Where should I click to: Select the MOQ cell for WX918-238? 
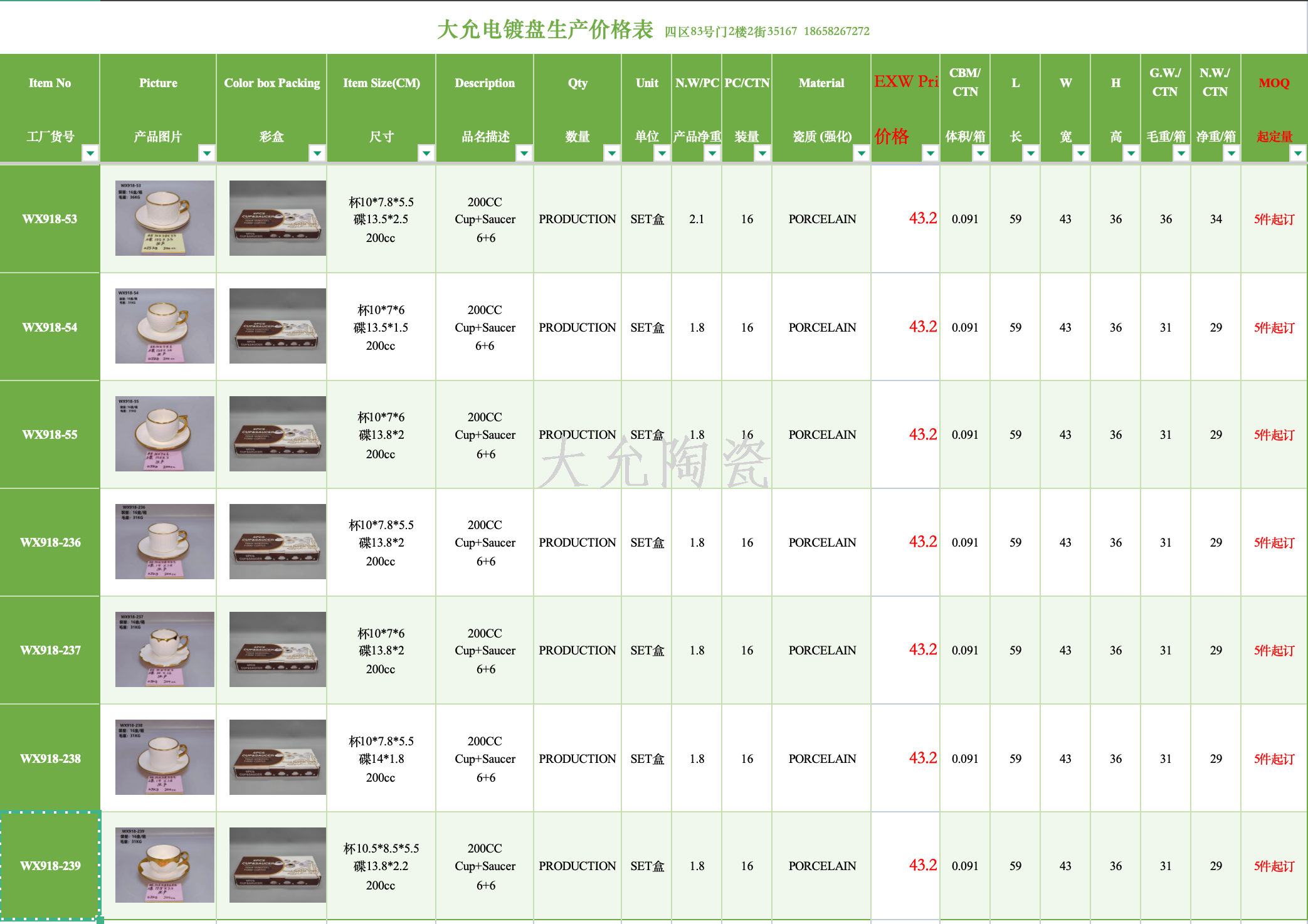point(1274,759)
